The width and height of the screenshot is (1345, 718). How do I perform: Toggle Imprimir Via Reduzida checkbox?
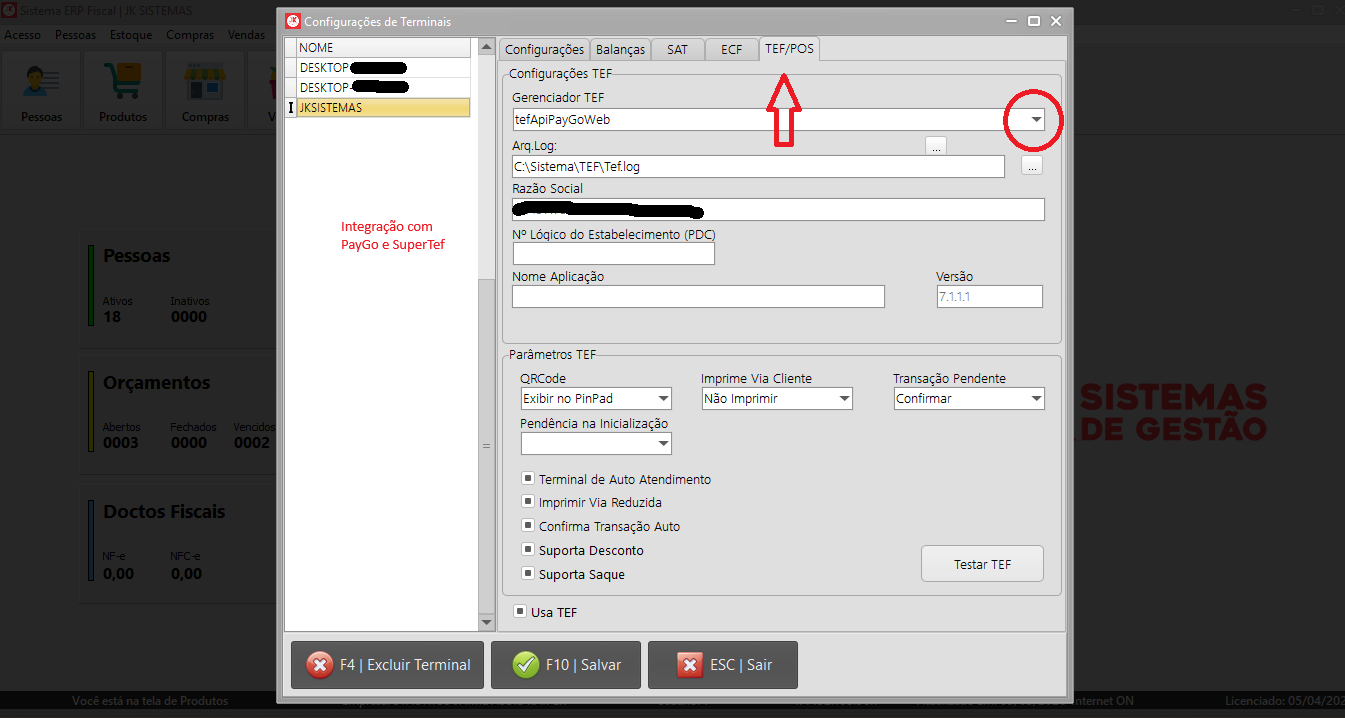click(x=528, y=502)
